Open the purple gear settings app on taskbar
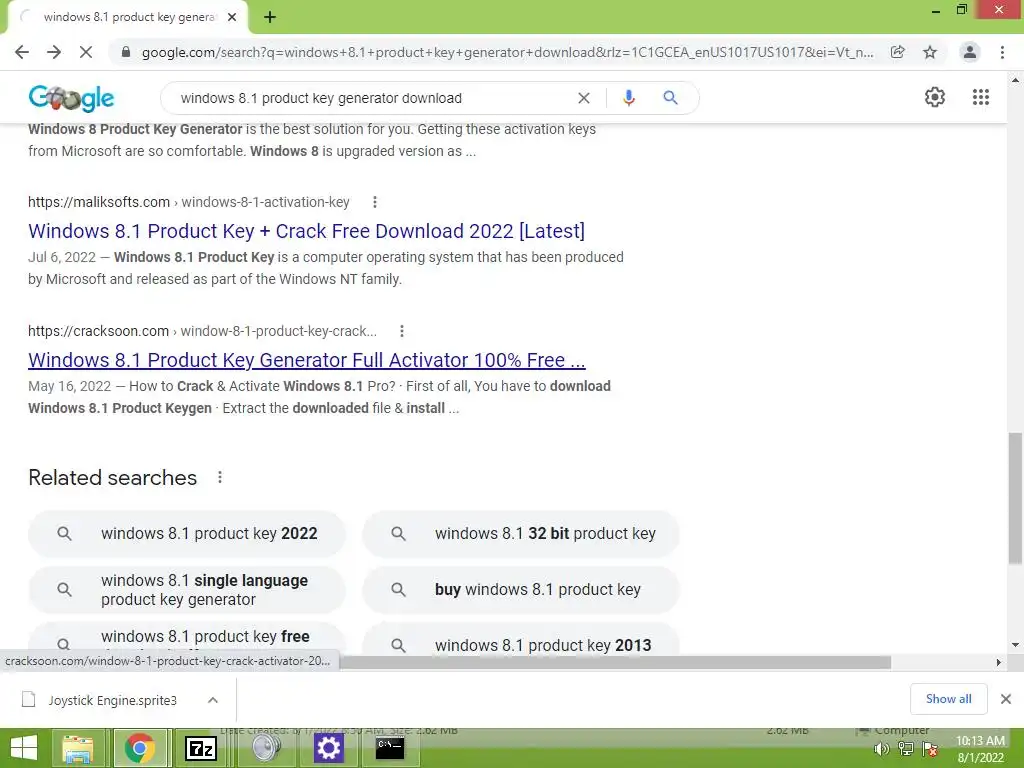1024x768 pixels. (x=328, y=748)
